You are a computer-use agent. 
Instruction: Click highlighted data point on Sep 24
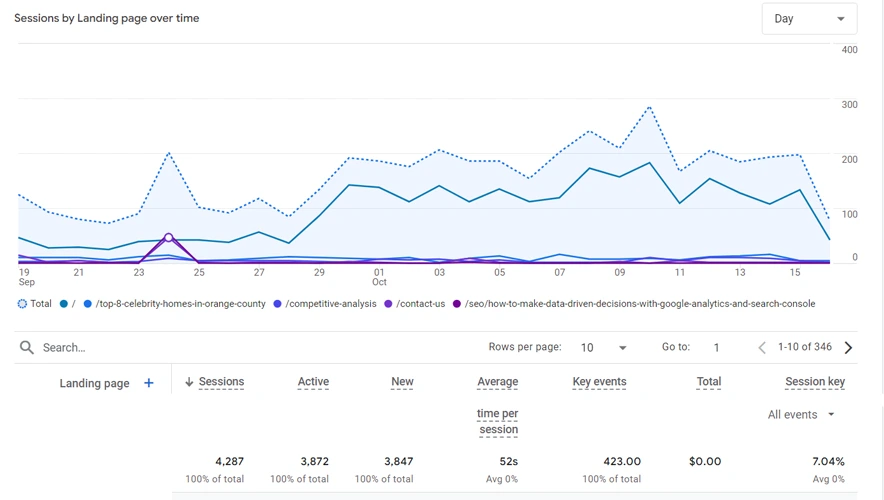click(169, 237)
